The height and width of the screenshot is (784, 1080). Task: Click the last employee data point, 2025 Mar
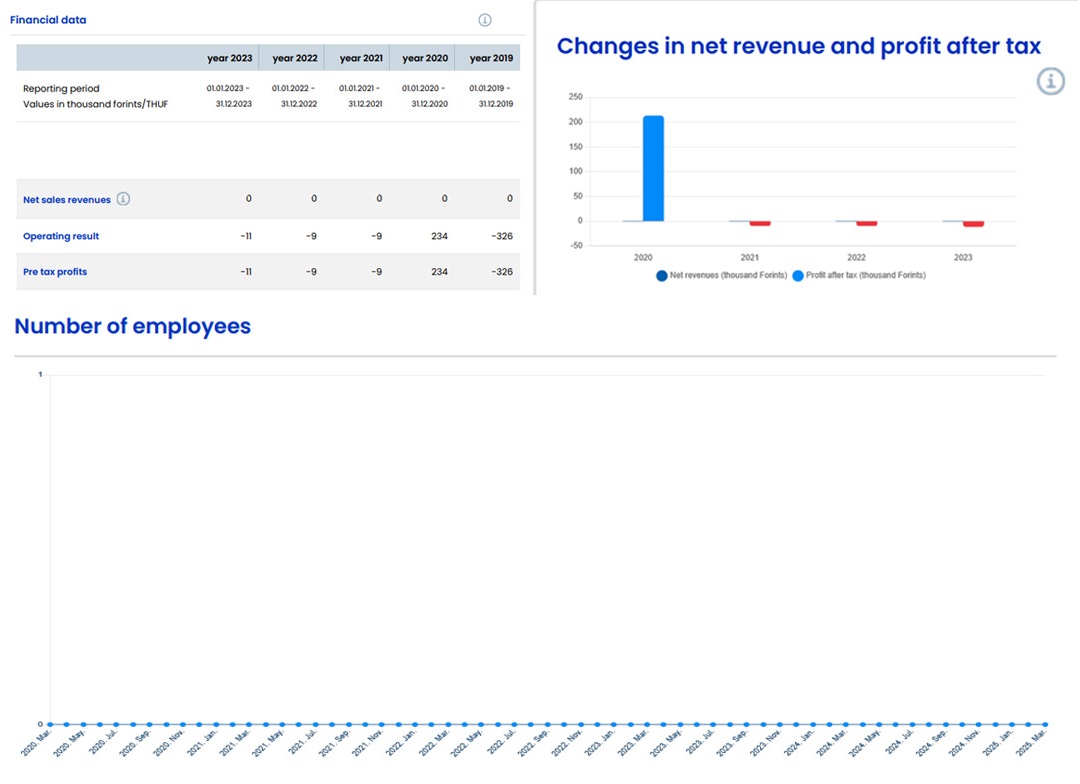click(x=1045, y=724)
